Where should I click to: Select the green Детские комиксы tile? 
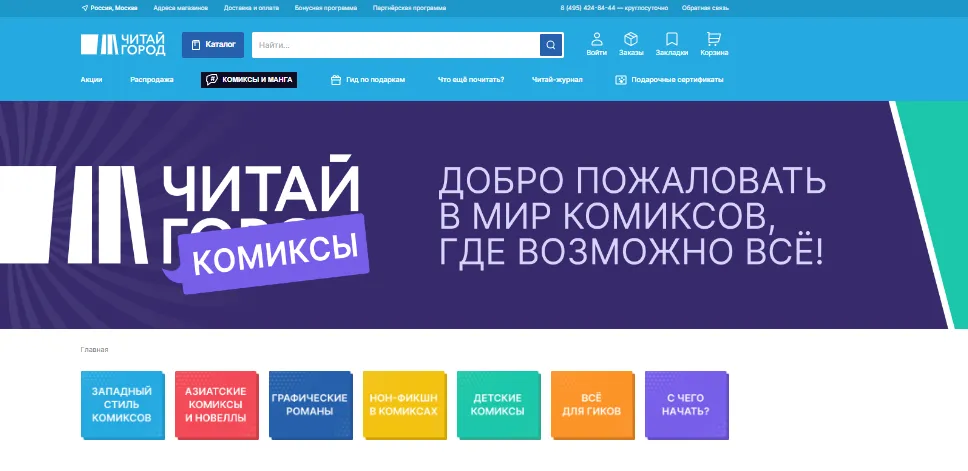coord(498,405)
